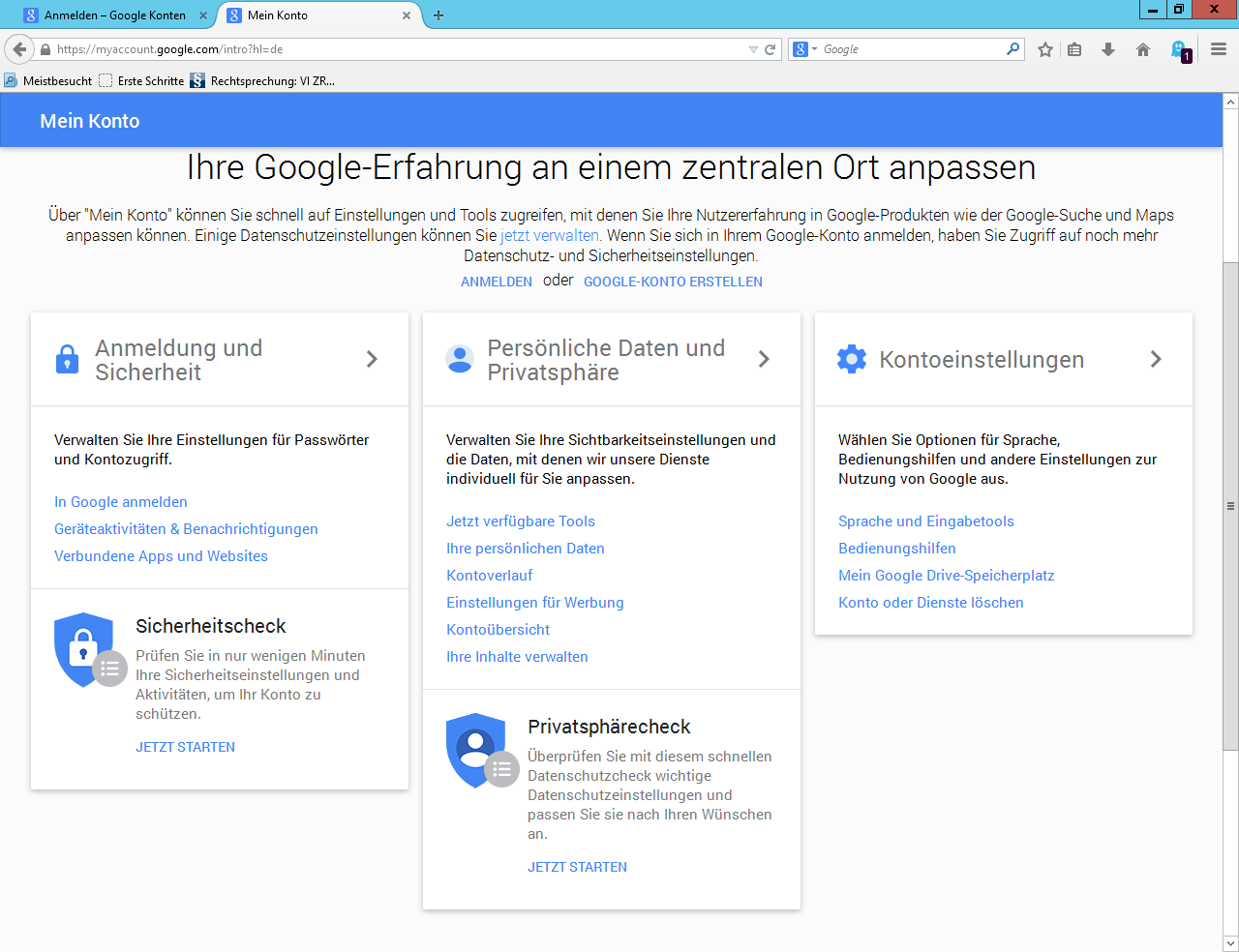Close the Mein Konto tab

pos(407,15)
